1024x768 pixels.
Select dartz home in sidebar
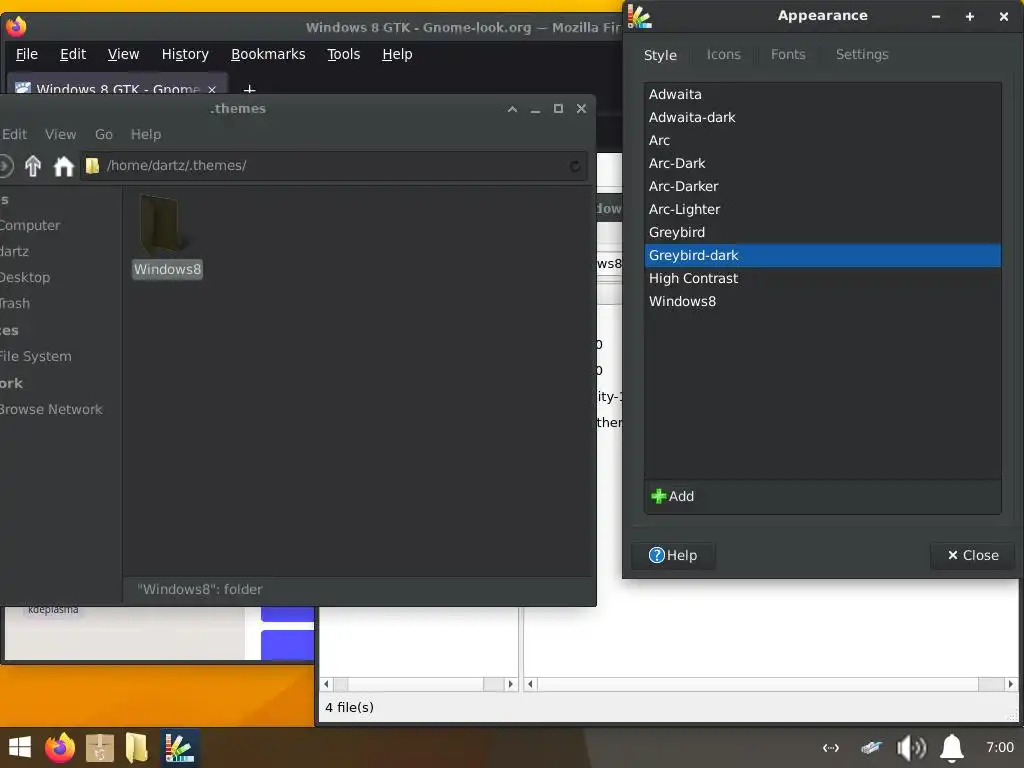[14, 251]
